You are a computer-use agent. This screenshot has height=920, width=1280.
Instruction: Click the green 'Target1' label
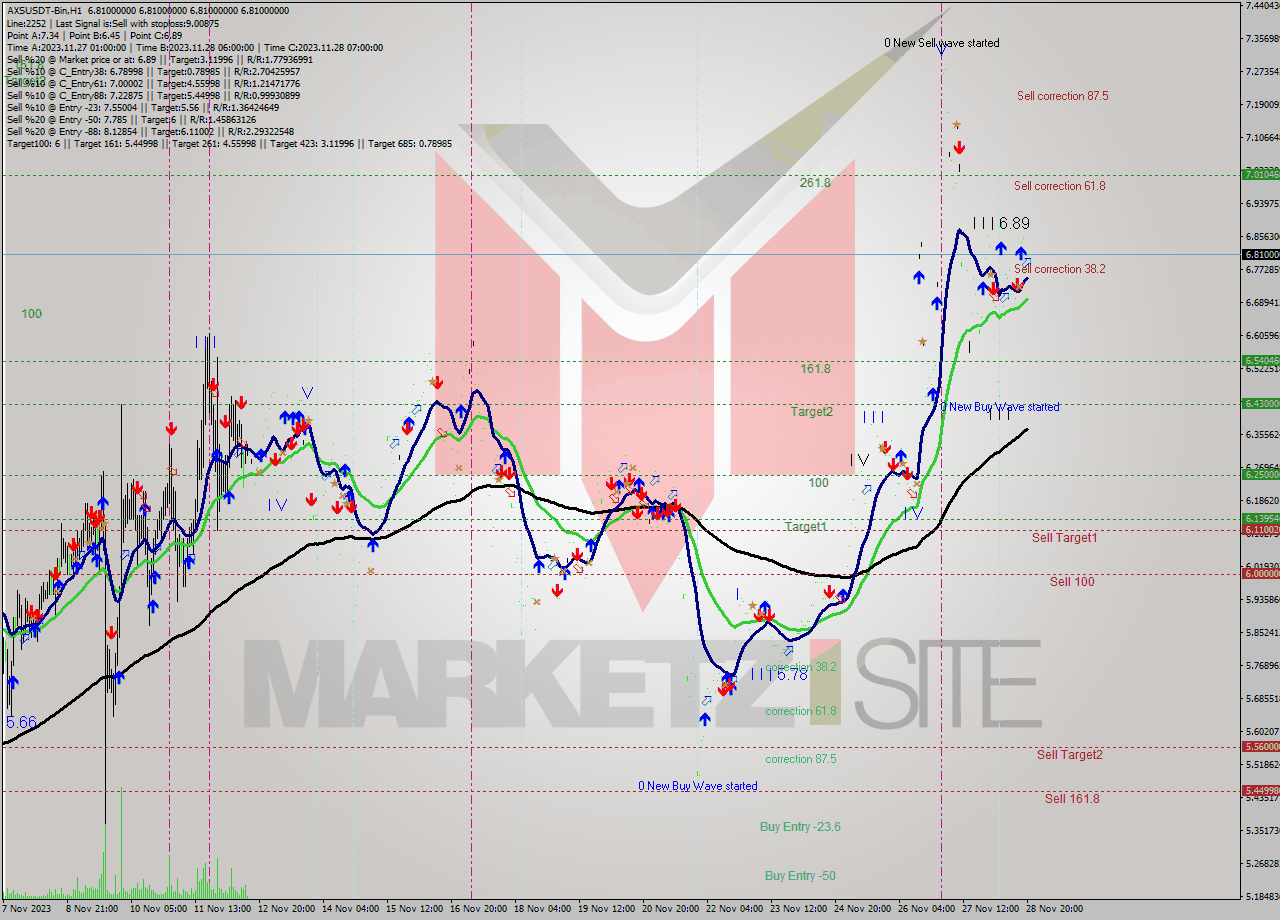point(805,527)
